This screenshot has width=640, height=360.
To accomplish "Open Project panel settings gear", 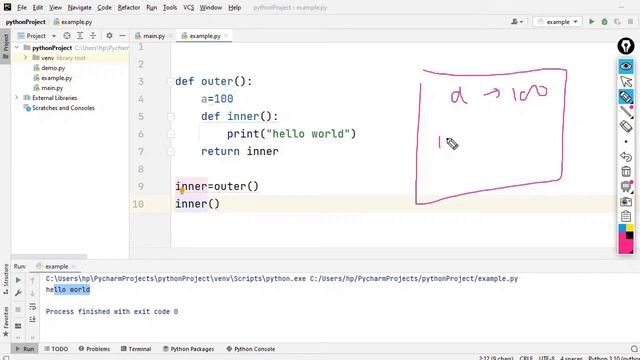I will point(109,36).
